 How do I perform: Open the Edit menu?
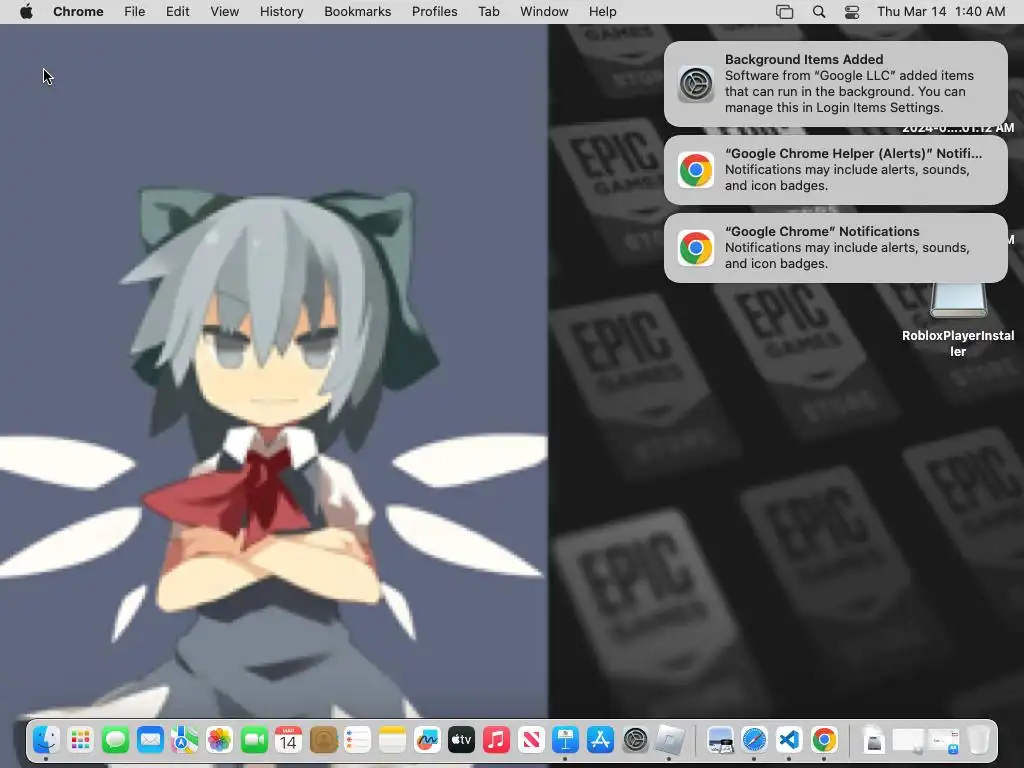click(x=177, y=12)
